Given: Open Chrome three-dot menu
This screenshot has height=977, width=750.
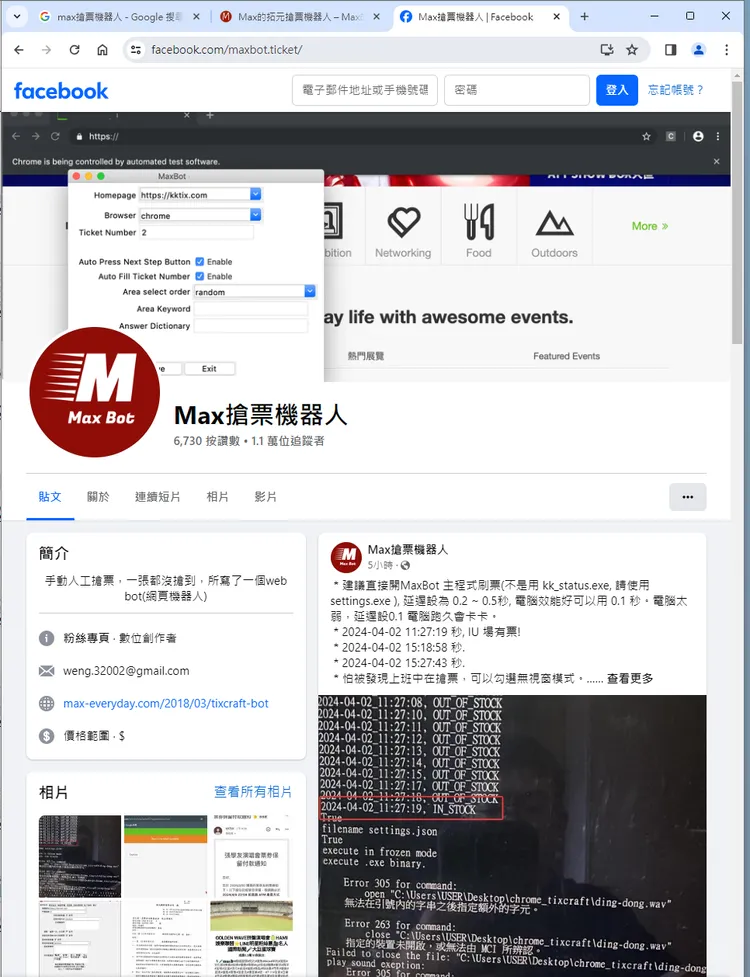Looking at the screenshot, I should pyautogui.click(x=726, y=50).
